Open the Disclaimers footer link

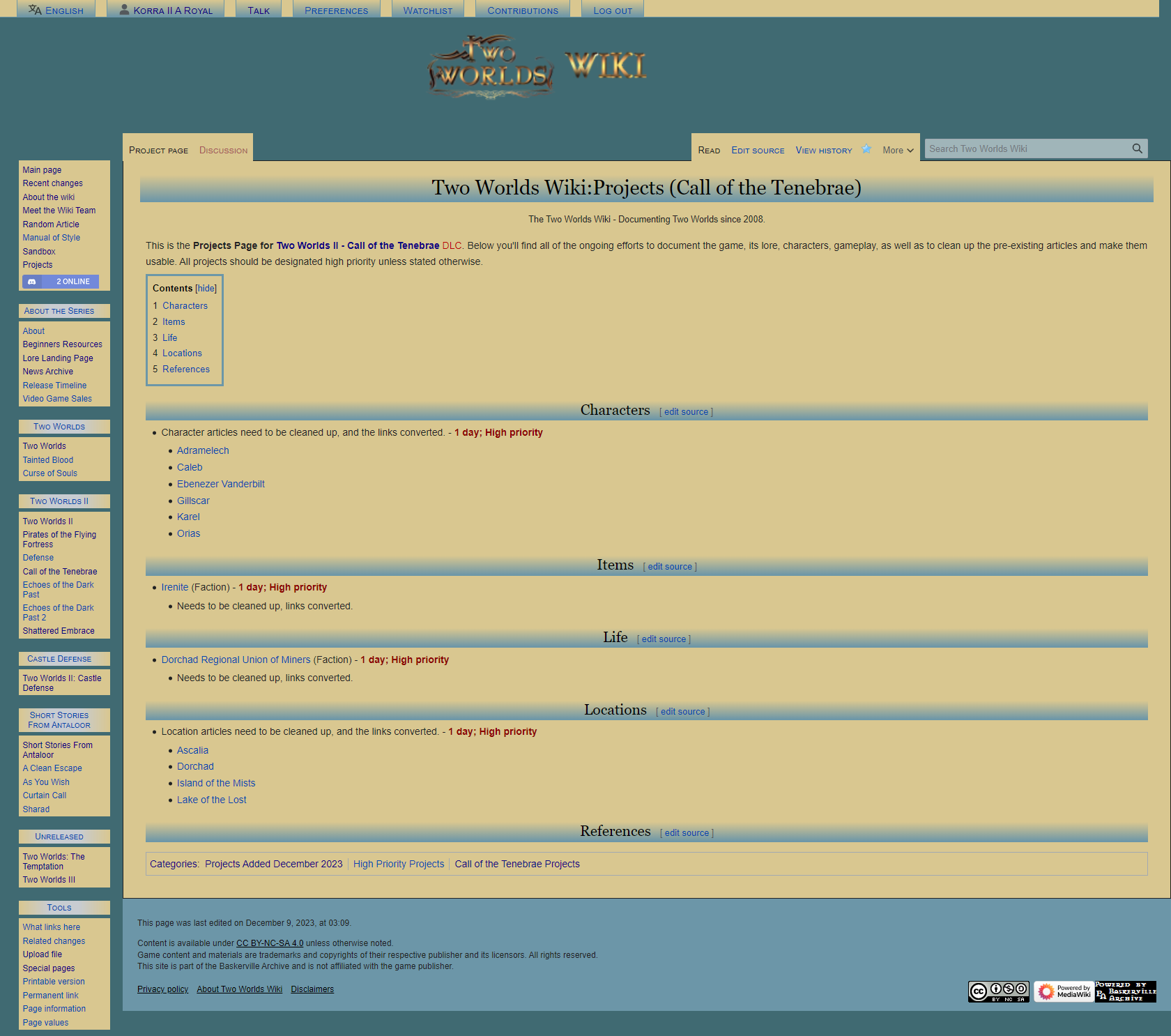click(312, 989)
